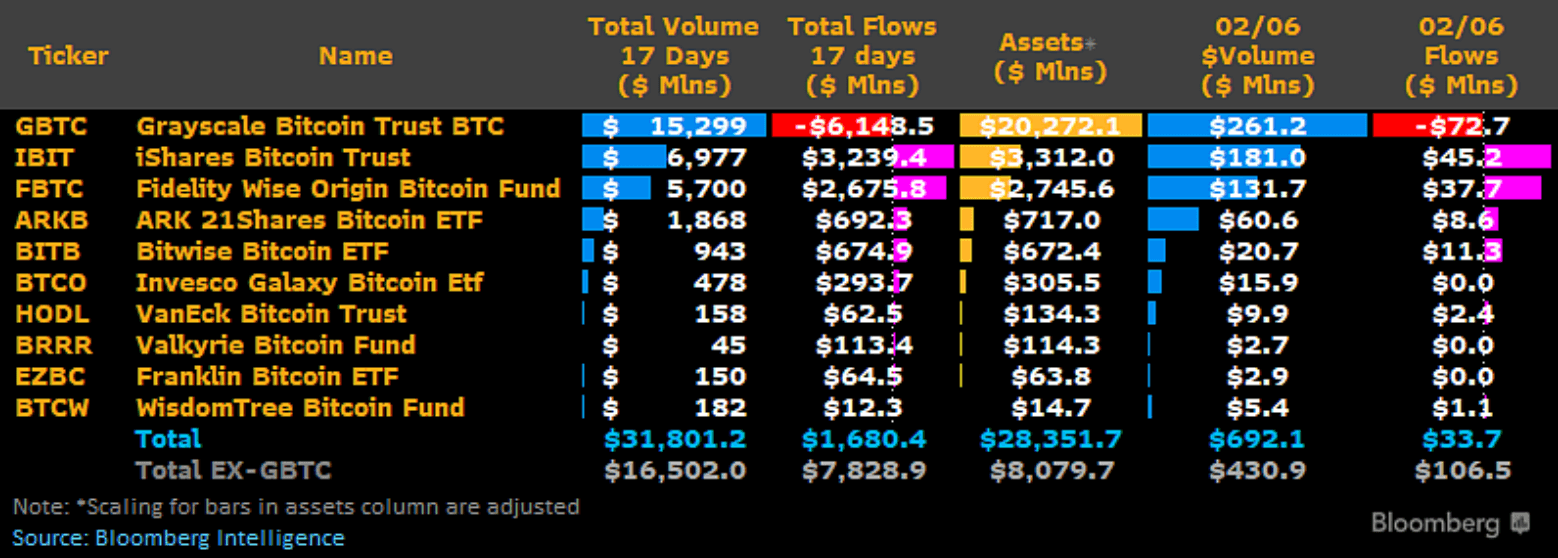Select the HODL ticker

coord(51,313)
